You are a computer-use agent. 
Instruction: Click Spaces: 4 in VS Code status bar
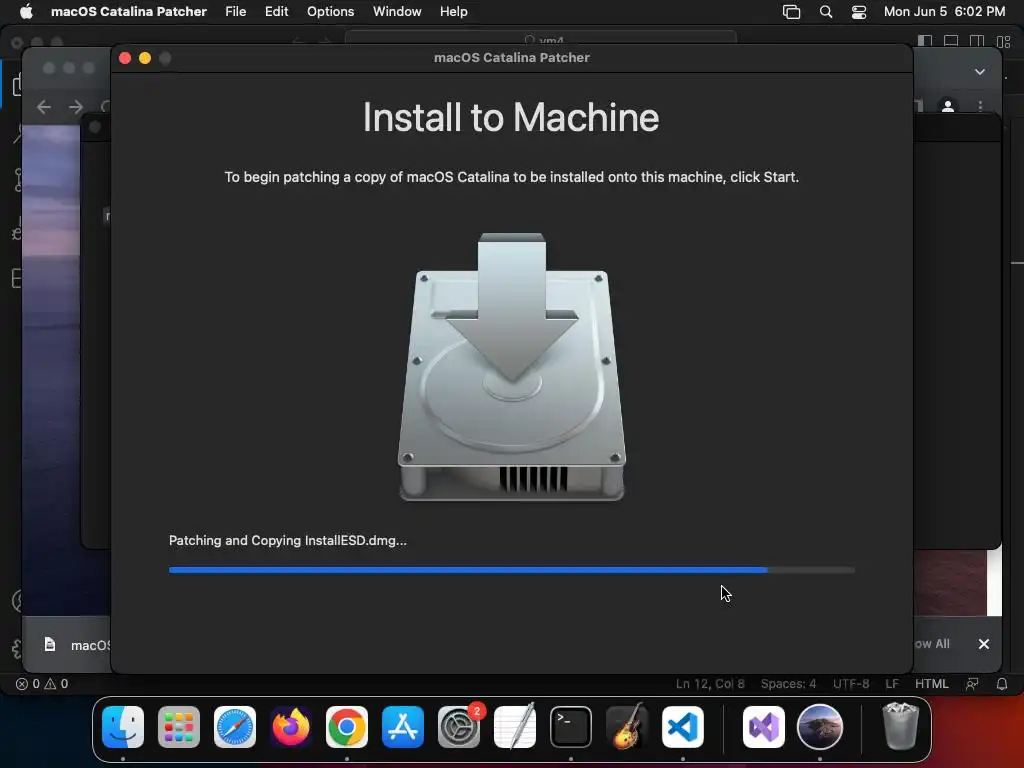788,684
